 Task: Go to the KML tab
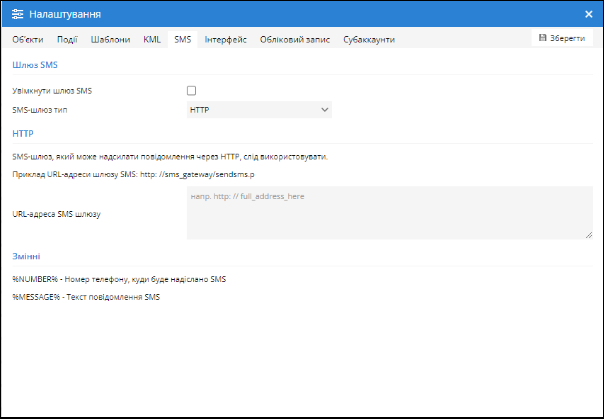[152, 40]
